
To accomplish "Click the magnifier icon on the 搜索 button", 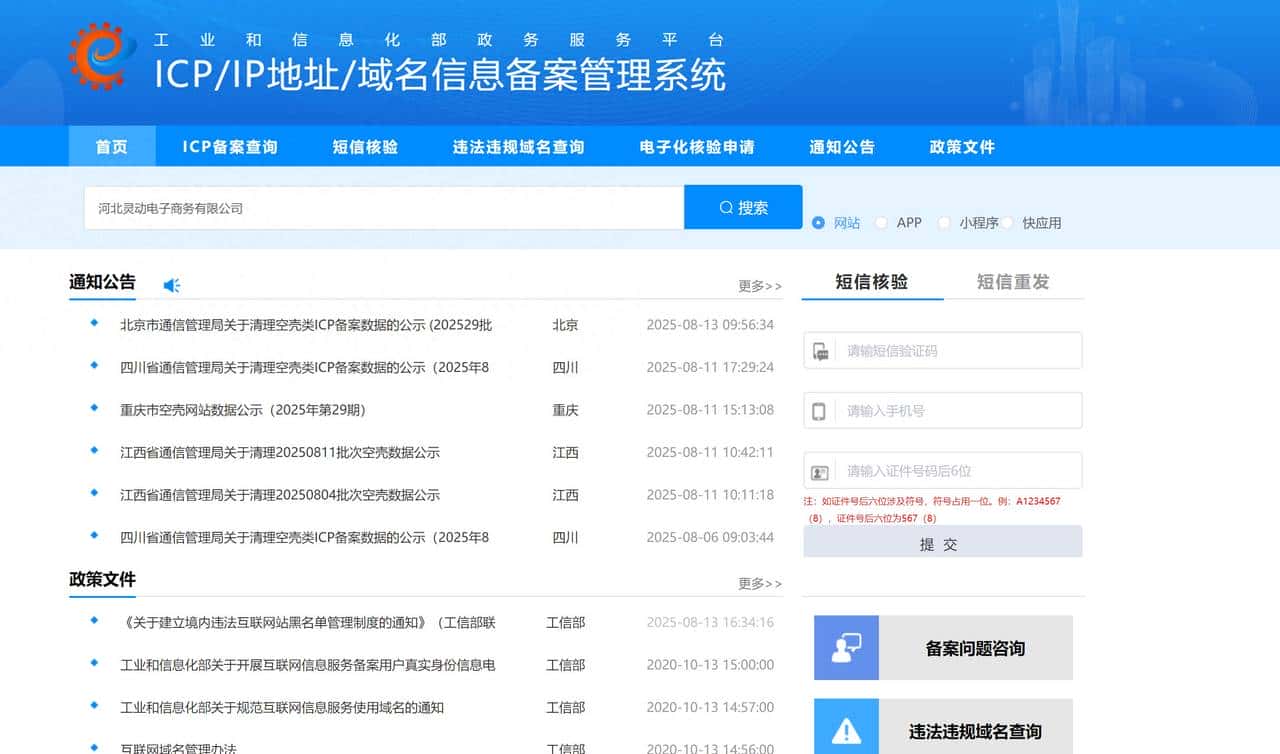I will coord(724,207).
